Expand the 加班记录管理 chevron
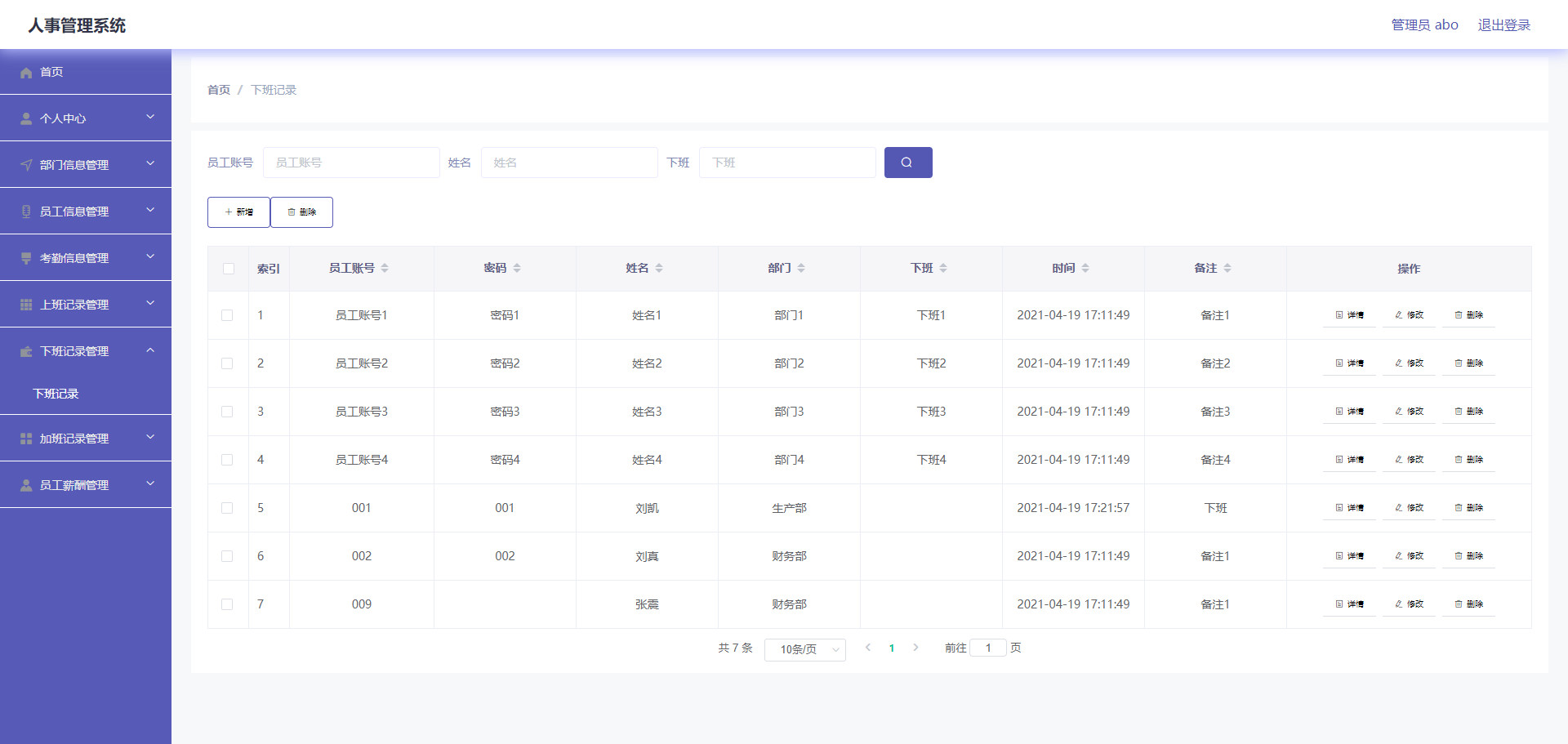Image resolution: width=1568 pixels, height=744 pixels. tap(150, 437)
